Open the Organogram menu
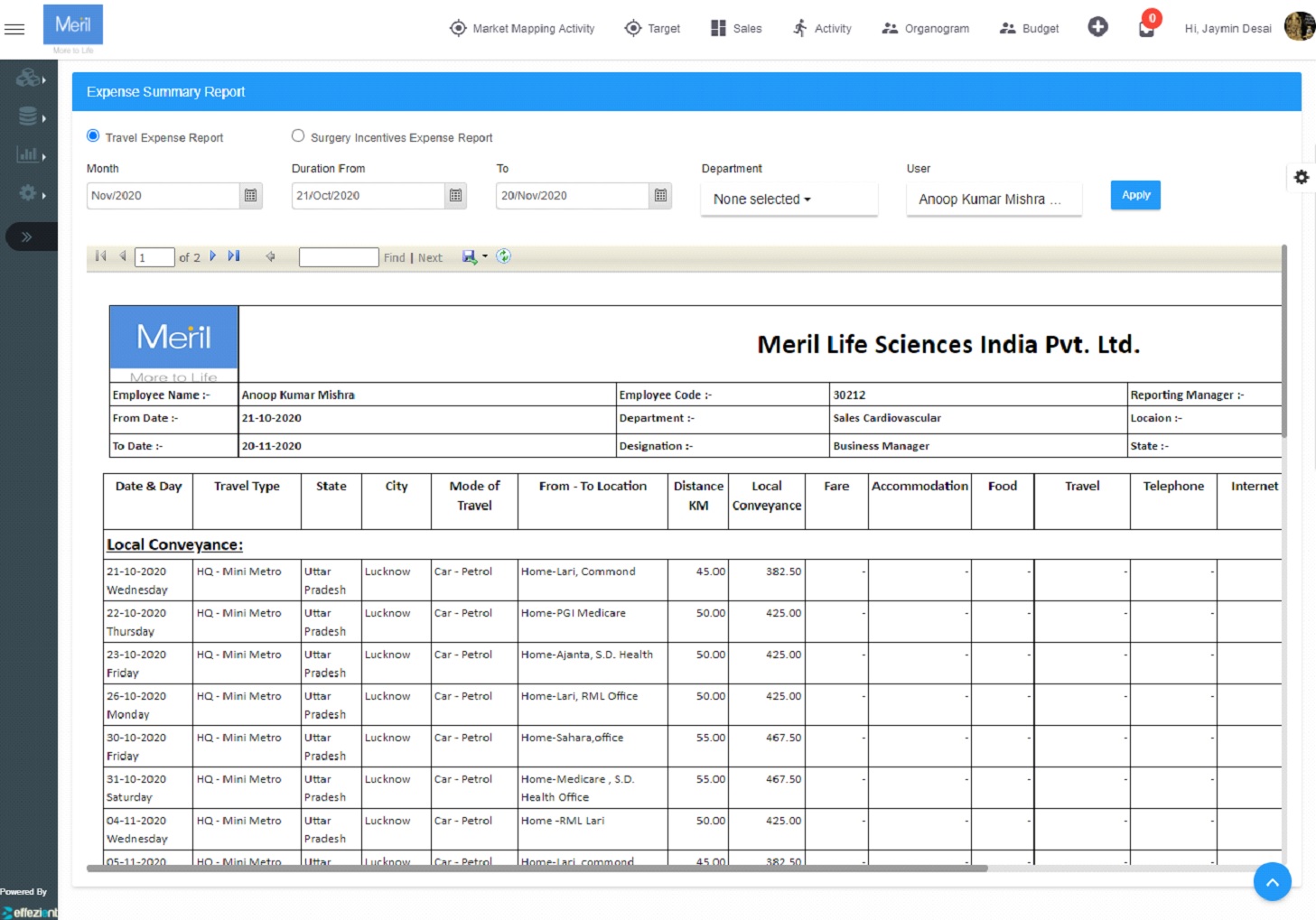 925,29
